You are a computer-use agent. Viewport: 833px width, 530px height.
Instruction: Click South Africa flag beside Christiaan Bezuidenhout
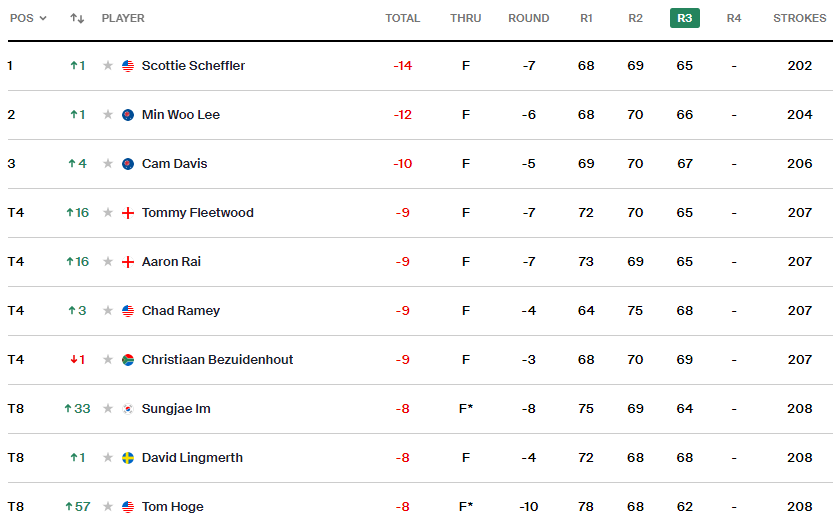[x=128, y=360]
